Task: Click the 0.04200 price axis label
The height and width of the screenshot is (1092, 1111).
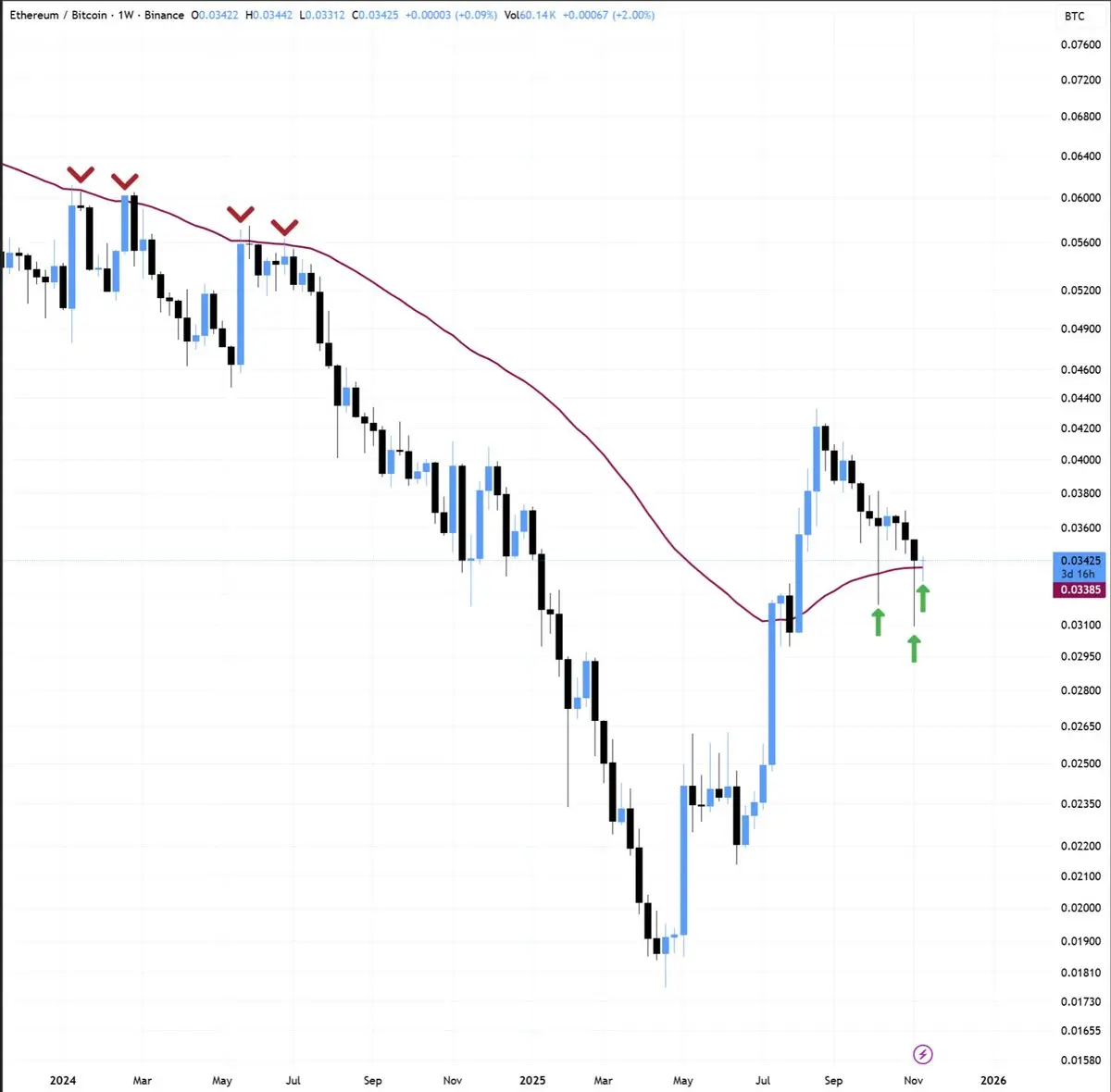Action: pos(1080,428)
